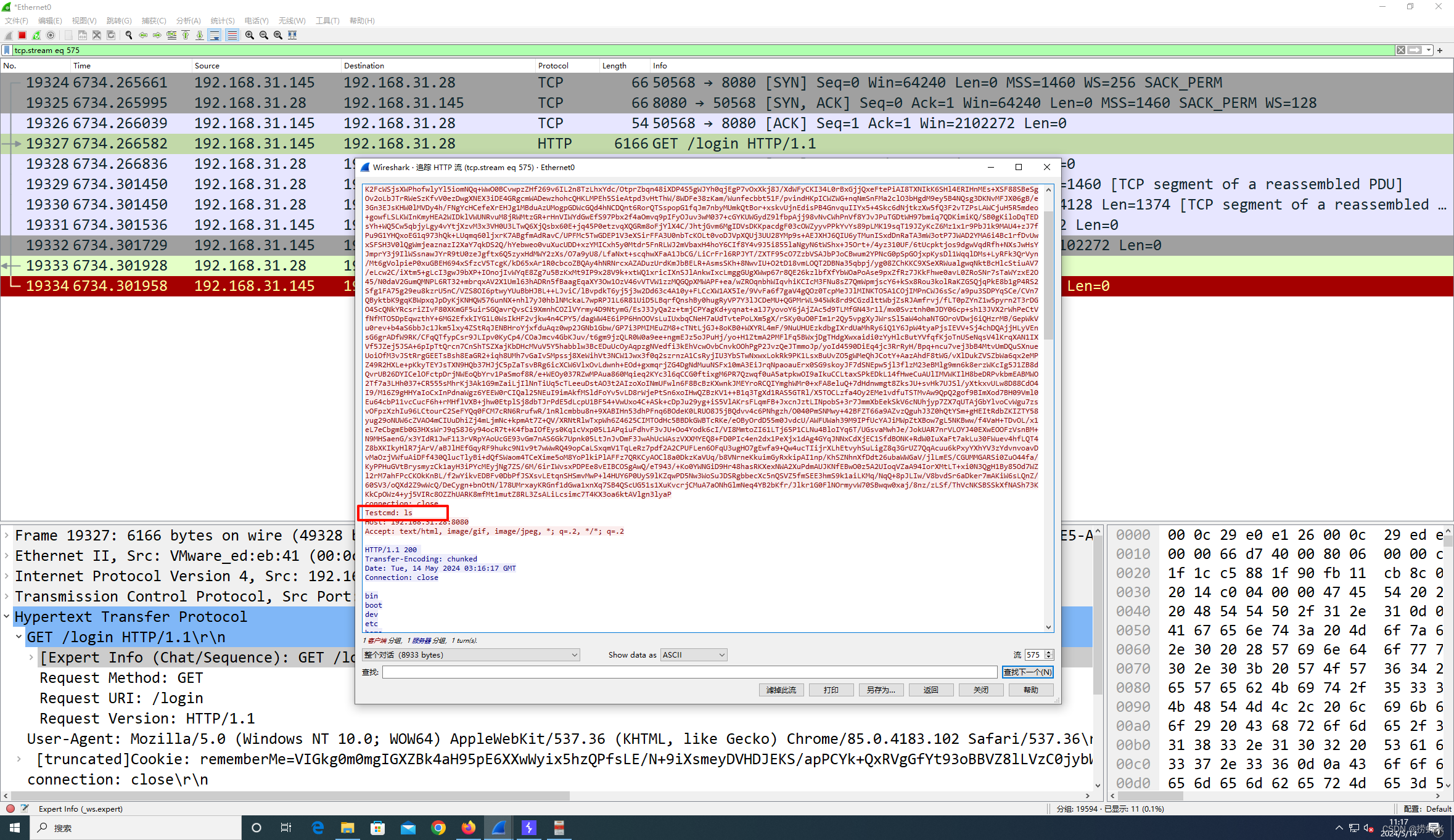Open Go to specified packet icon
The image size is (1454, 840).
click(x=171, y=35)
